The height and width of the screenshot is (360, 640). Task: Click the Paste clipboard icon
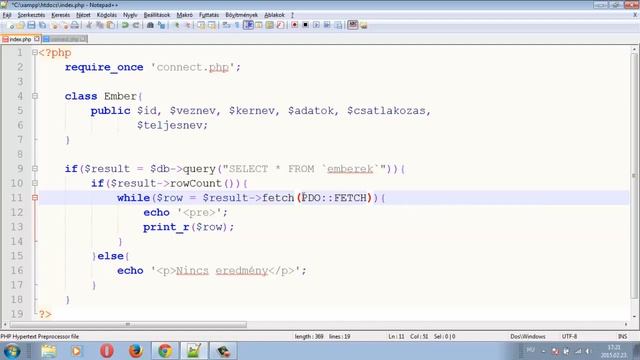(x=110, y=25)
